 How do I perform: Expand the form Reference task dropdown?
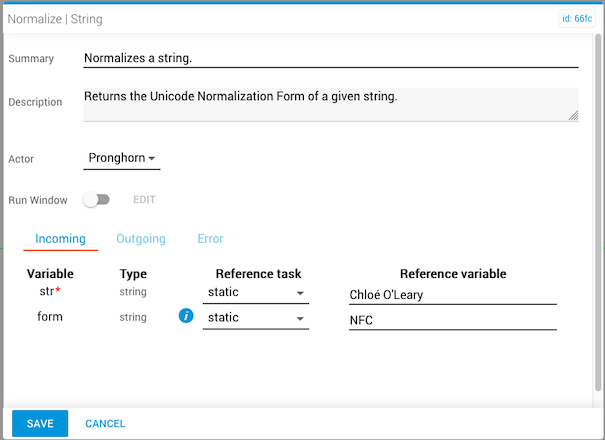[x=256, y=318]
